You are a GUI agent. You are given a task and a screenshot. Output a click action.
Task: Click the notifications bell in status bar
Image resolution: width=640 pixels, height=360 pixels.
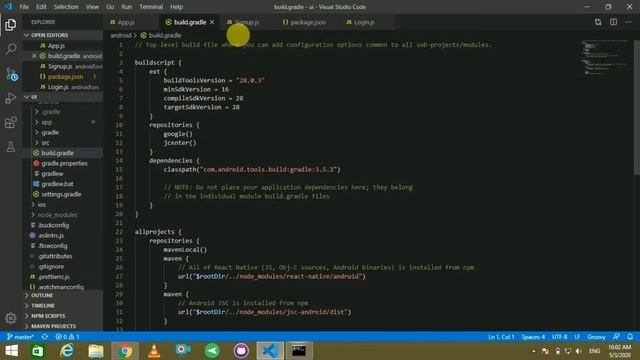coord(630,337)
